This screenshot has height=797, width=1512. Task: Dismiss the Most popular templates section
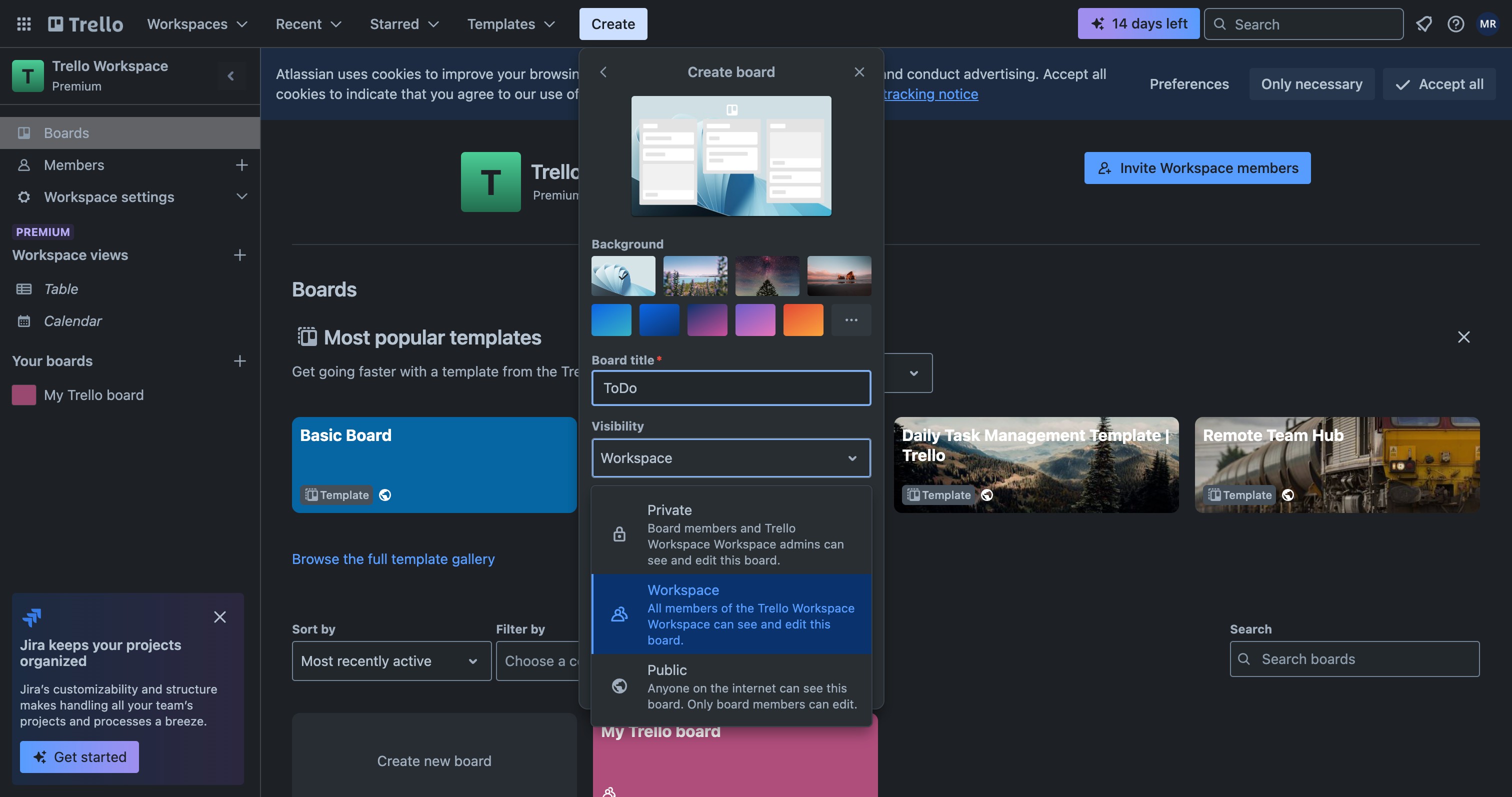coord(1464,337)
